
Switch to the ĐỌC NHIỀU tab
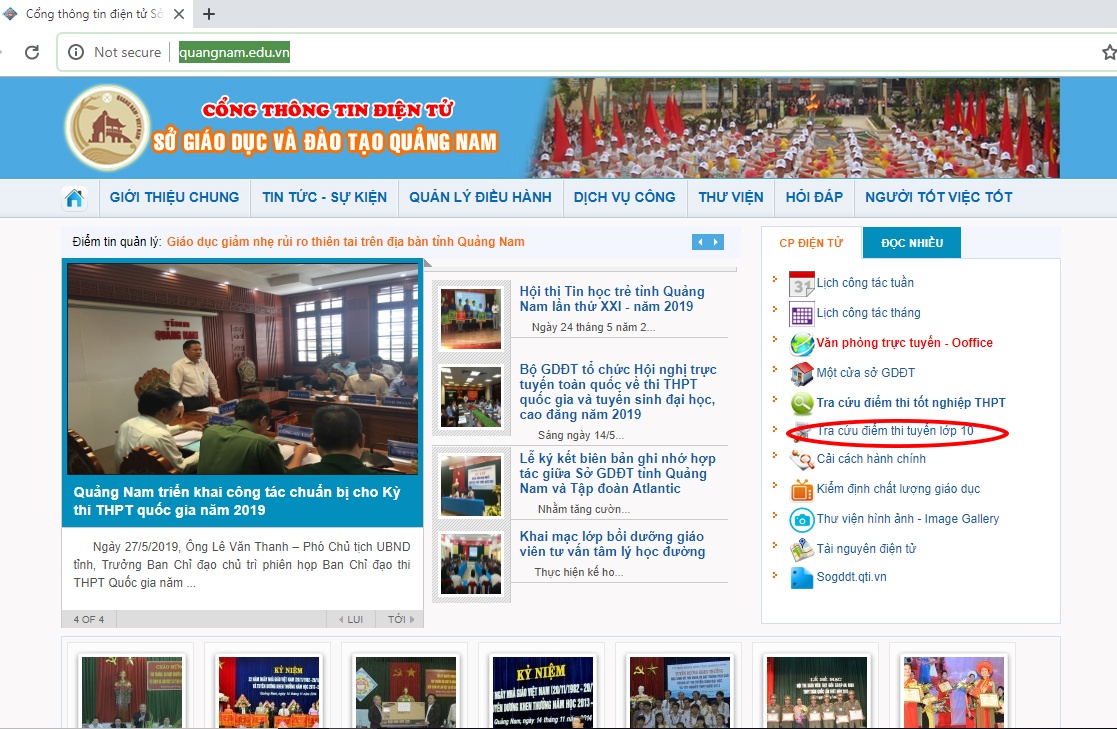pos(911,243)
